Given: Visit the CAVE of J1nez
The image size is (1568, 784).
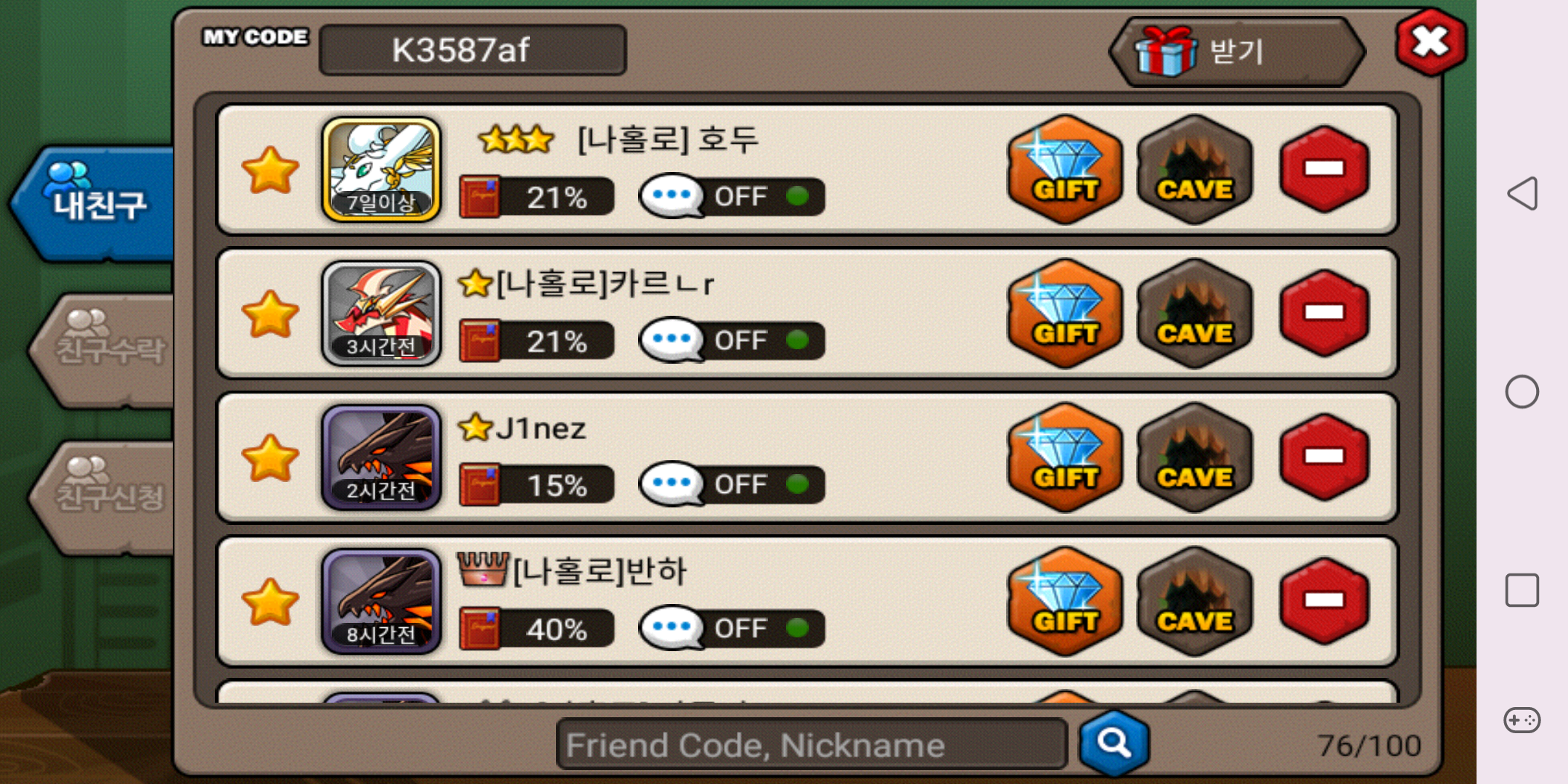Looking at the screenshot, I should (1195, 457).
